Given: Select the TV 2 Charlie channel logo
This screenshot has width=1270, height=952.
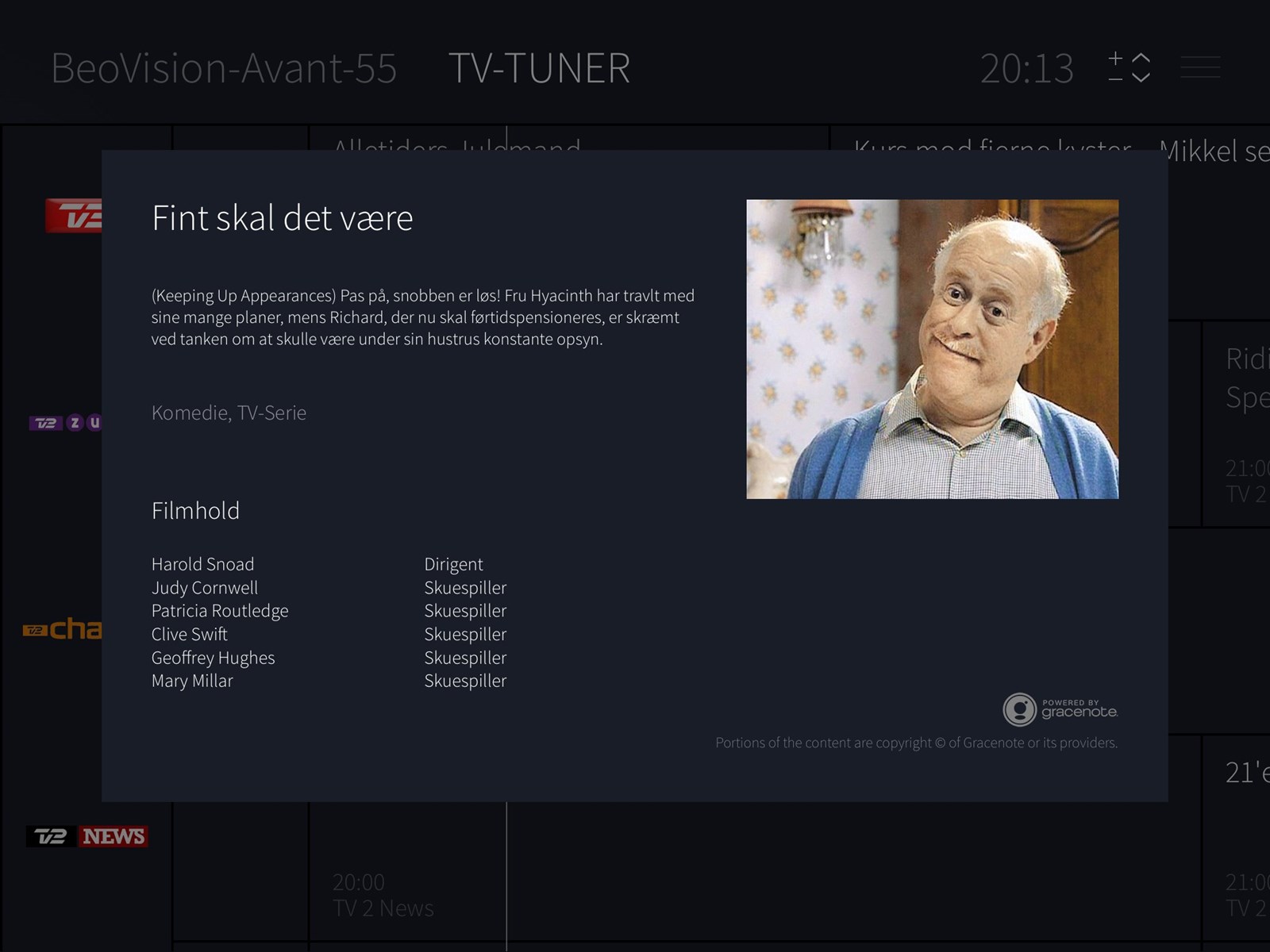Looking at the screenshot, I should [x=63, y=629].
